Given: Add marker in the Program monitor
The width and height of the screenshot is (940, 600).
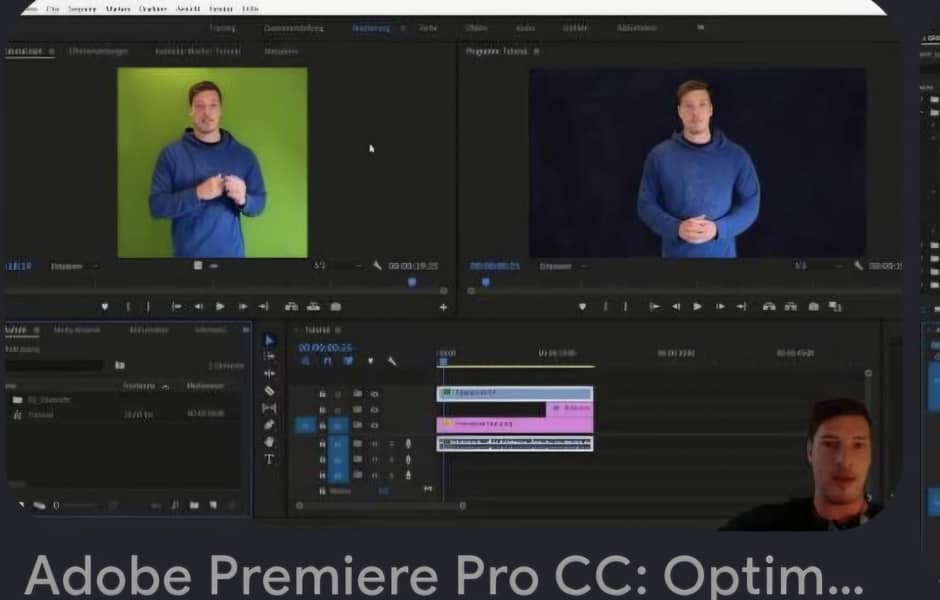Looking at the screenshot, I should pyautogui.click(x=582, y=307).
